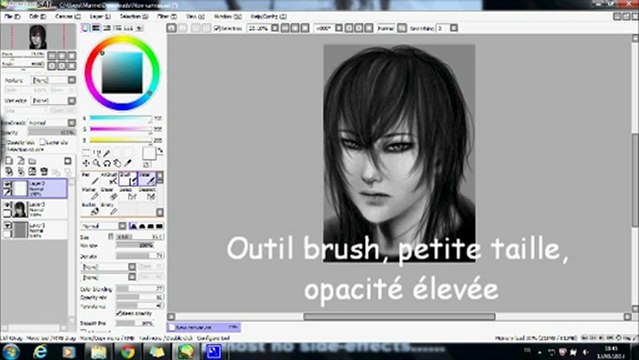
Task: Pick the Eyedropper color picker tool
Action: [128, 163]
